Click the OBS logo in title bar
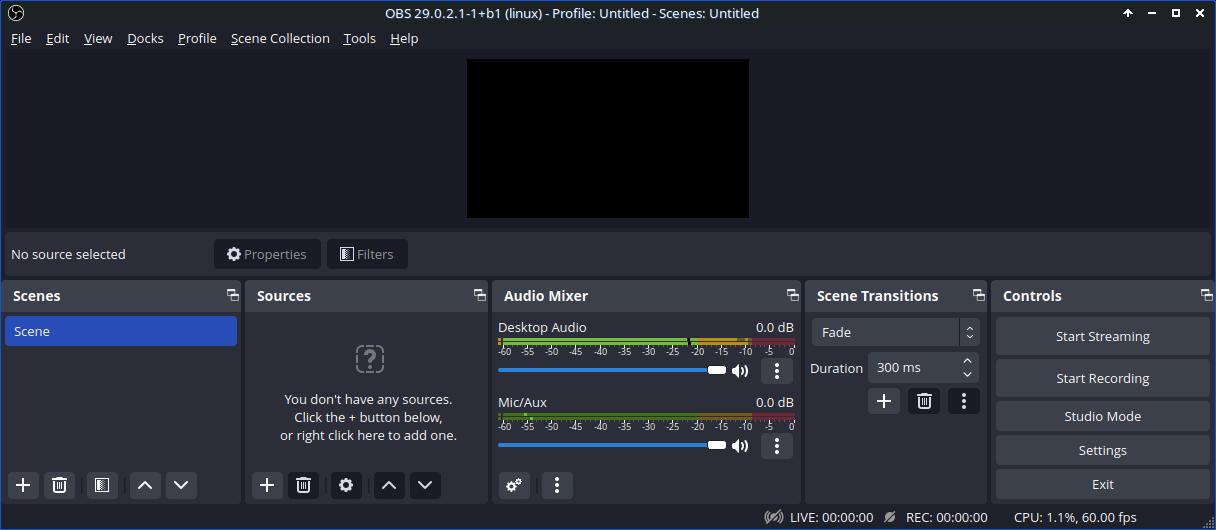Screen dimensions: 1216x530 [14, 13]
